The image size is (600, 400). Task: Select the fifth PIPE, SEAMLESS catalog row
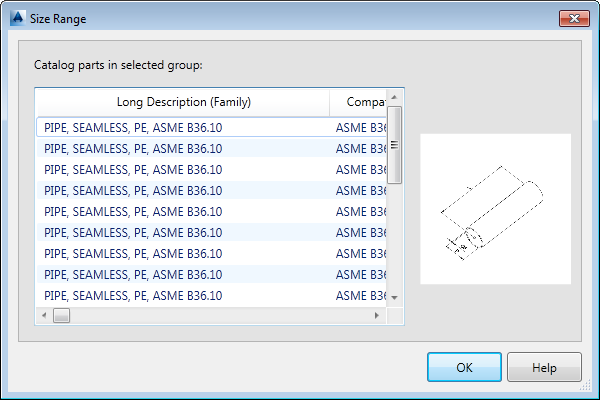133,211
